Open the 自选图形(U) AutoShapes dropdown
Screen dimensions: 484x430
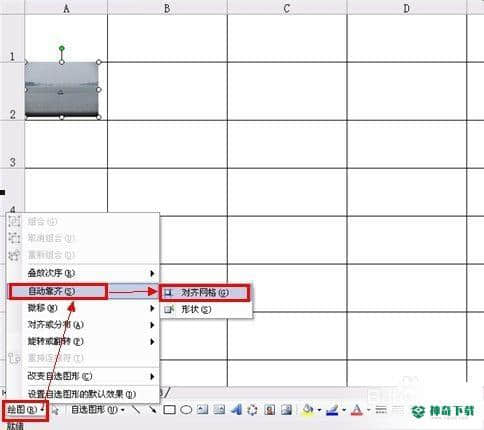click(x=97, y=410)
